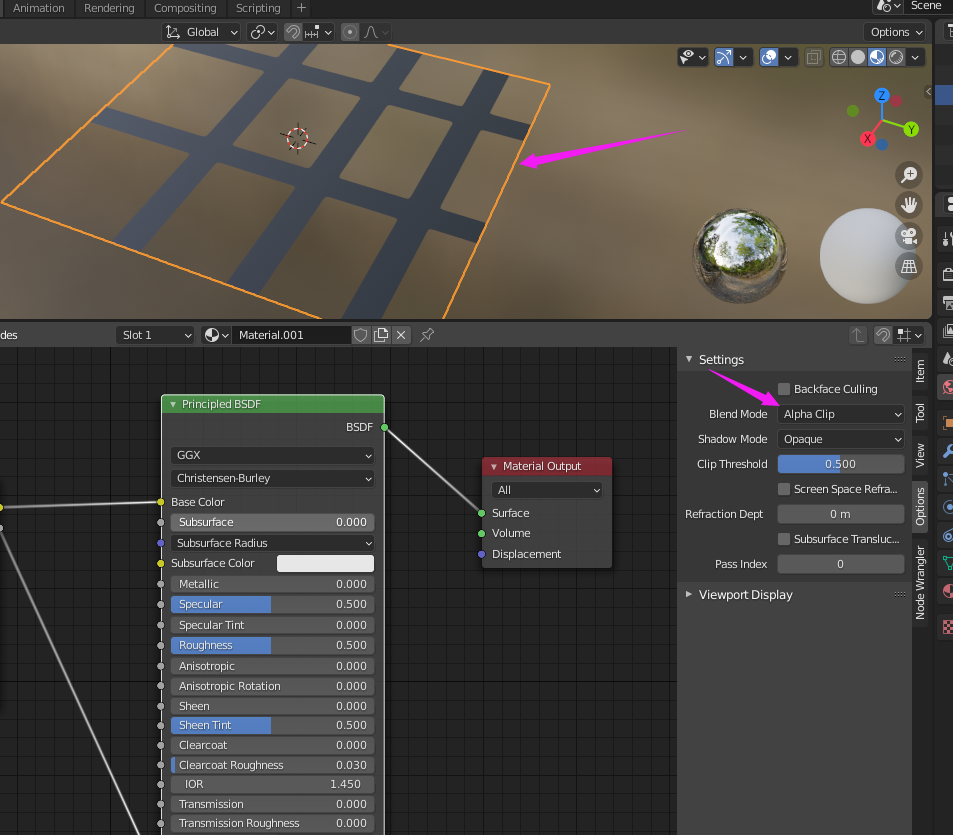Click the zoom magnifier viewport icon
Viewport: 953px width, 835px height.
(x=909, y=175)
